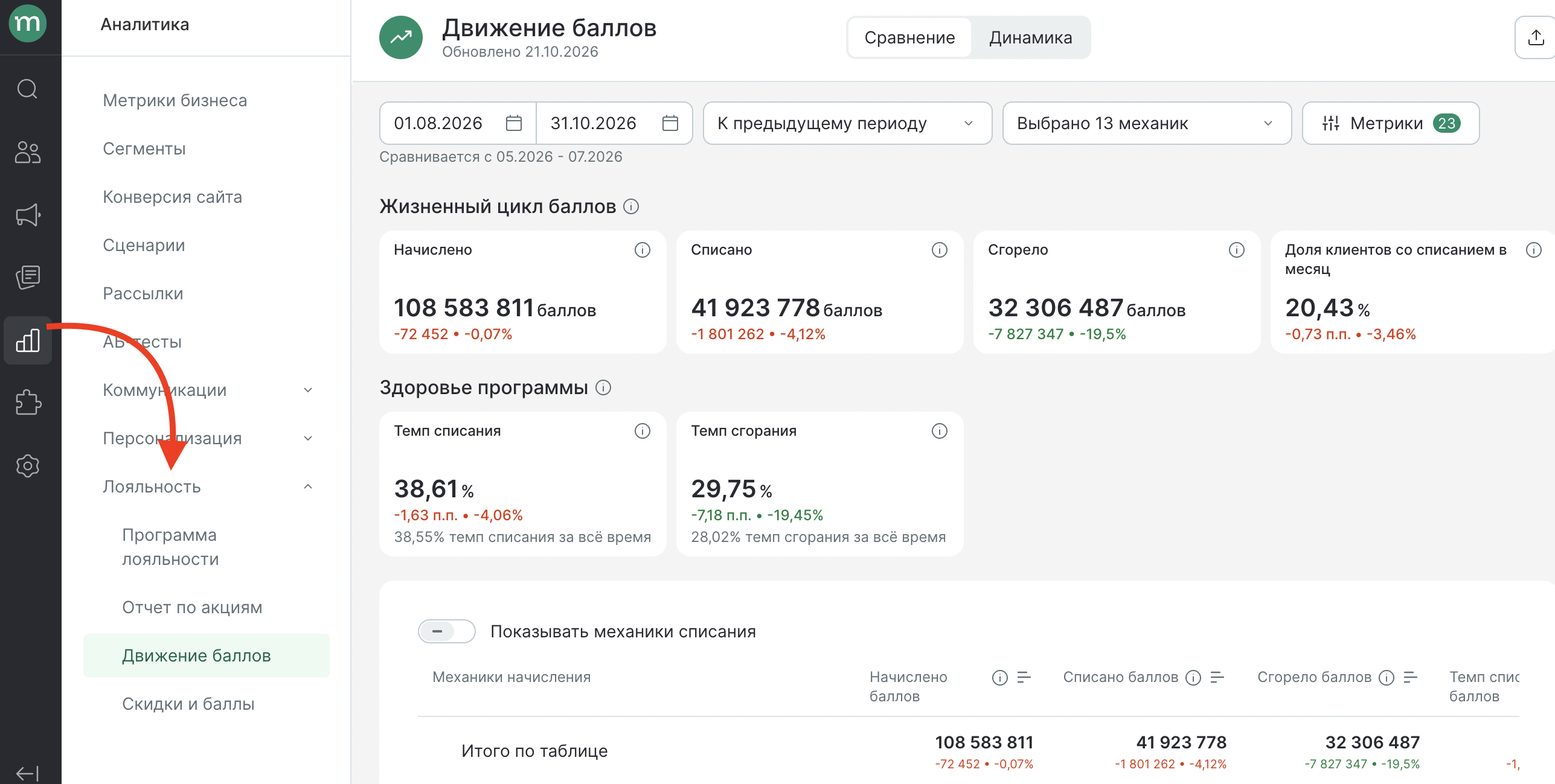Click the Аналитика heading in sidebar
The image size is (1555, 784).
point(145,24)
